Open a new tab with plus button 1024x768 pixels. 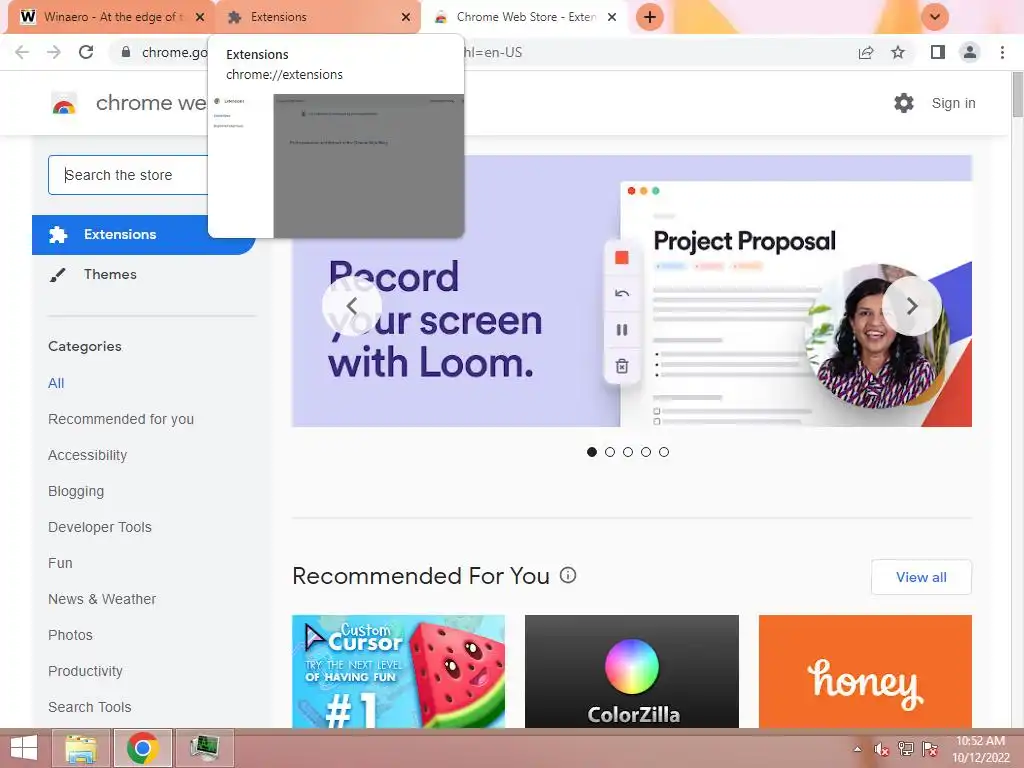tap(650, 17)
